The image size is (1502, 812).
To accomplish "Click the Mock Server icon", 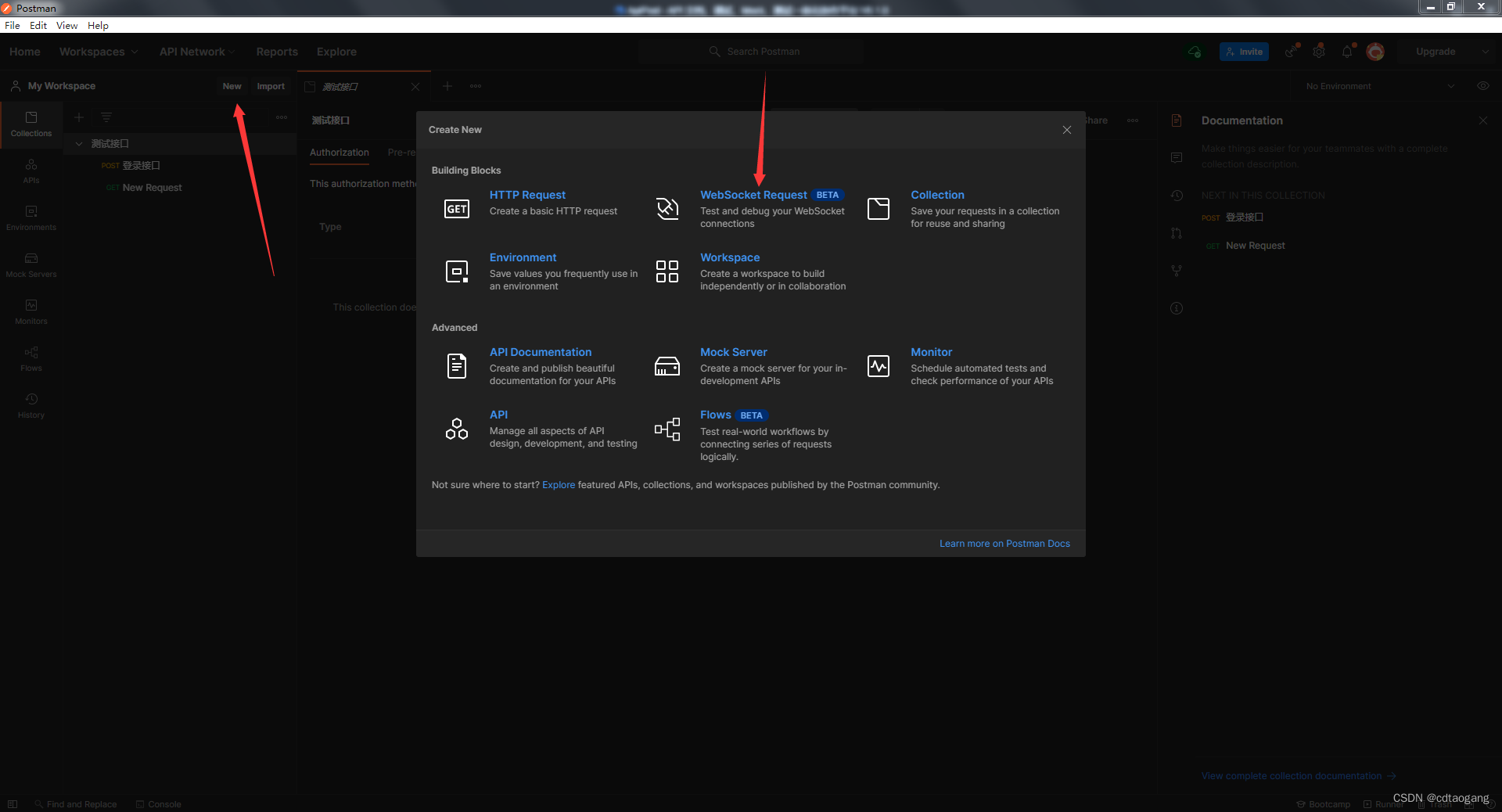I will (667, 366).
